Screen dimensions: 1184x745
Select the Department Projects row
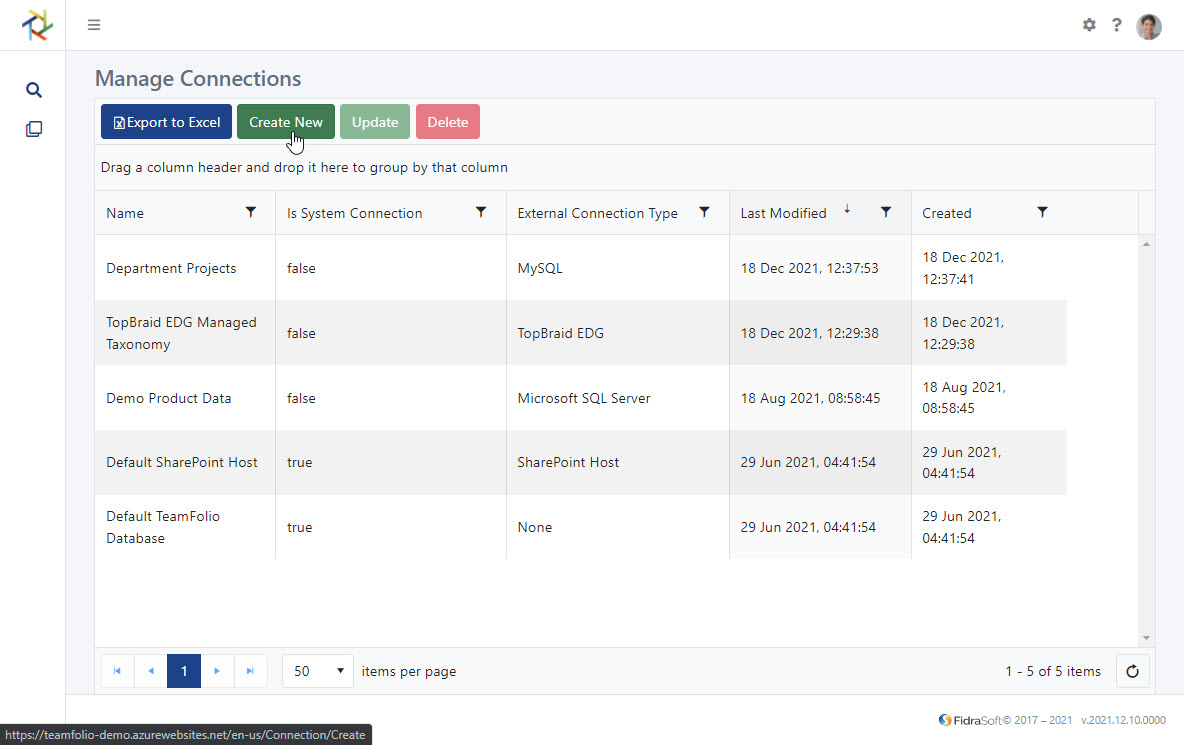click(x=171, y=268)
